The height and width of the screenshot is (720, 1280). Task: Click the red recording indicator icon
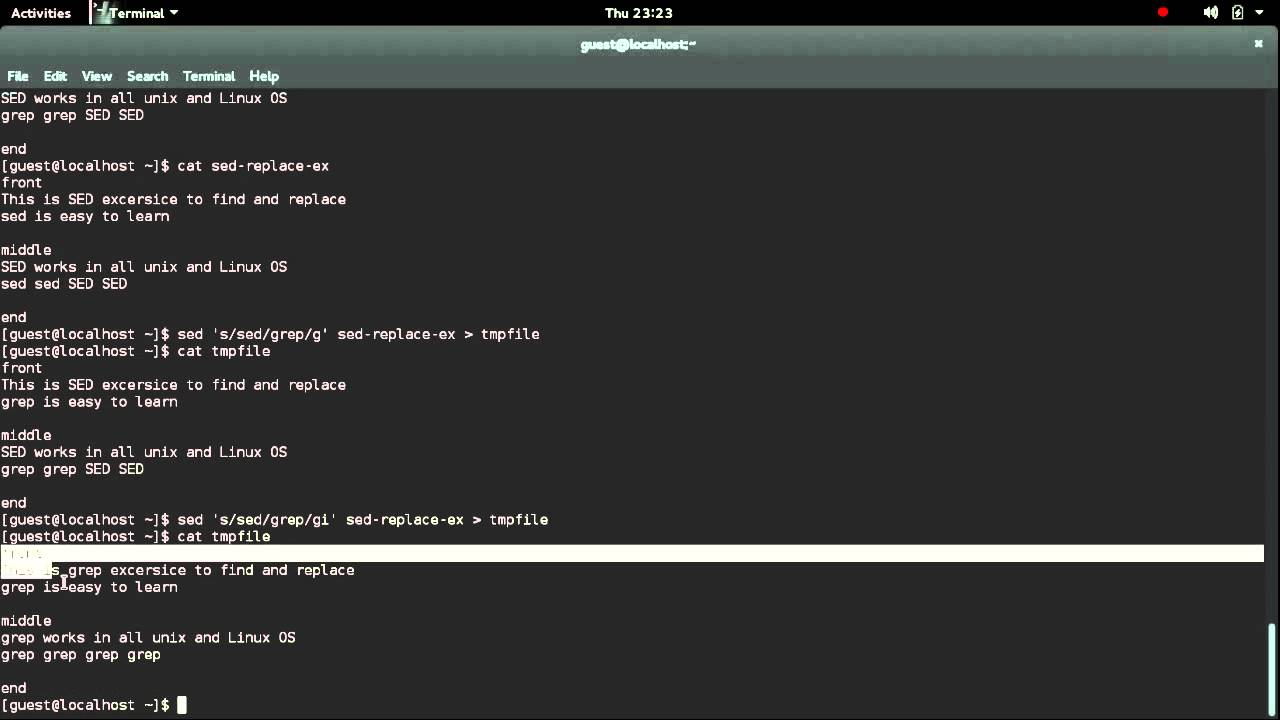point(1163,13)
